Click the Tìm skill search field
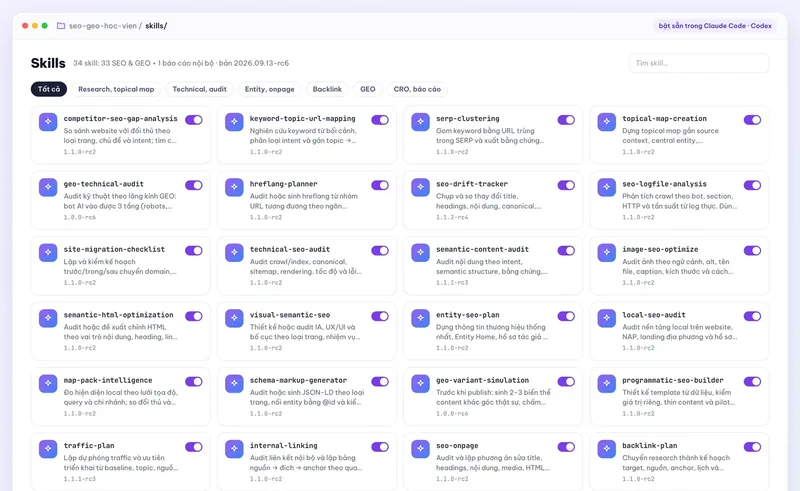 698,63
